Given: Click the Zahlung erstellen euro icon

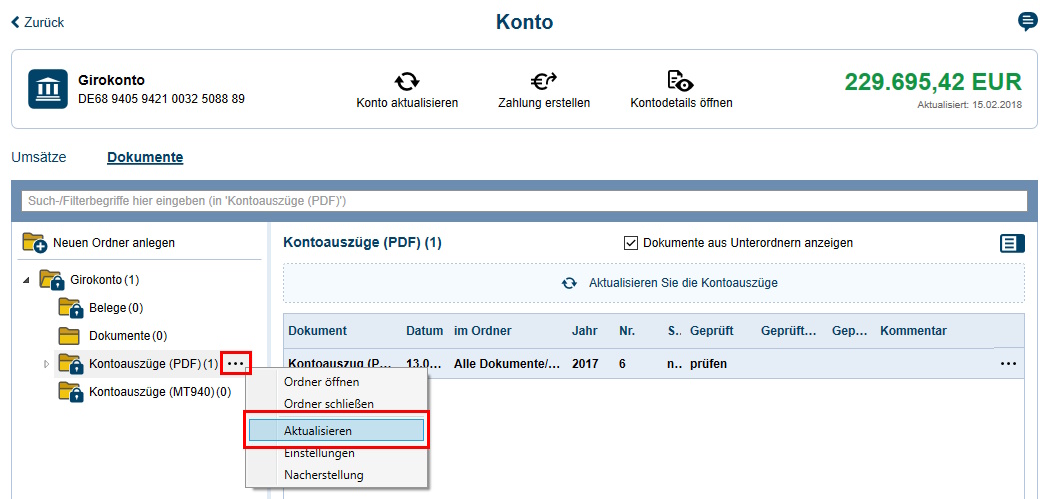Looking at the screenshot, I should point(543,81).
